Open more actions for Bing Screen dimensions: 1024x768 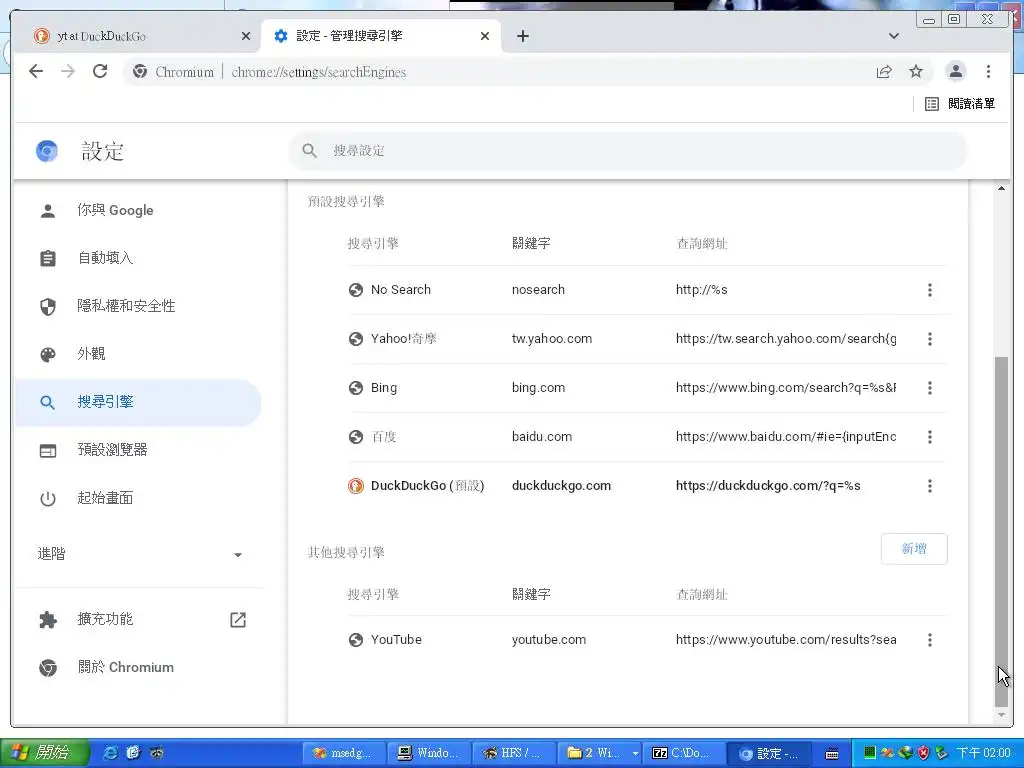pos(929,388)
